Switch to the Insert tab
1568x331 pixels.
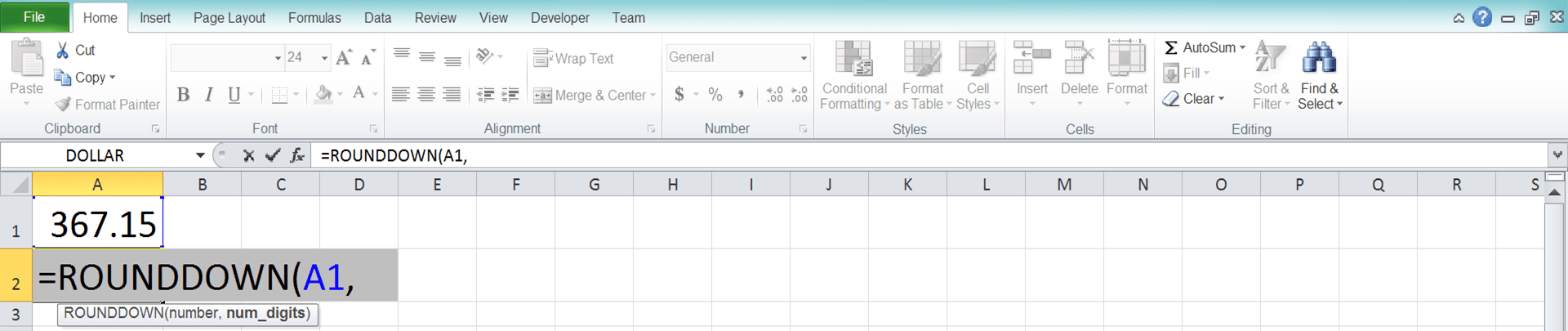155,18
